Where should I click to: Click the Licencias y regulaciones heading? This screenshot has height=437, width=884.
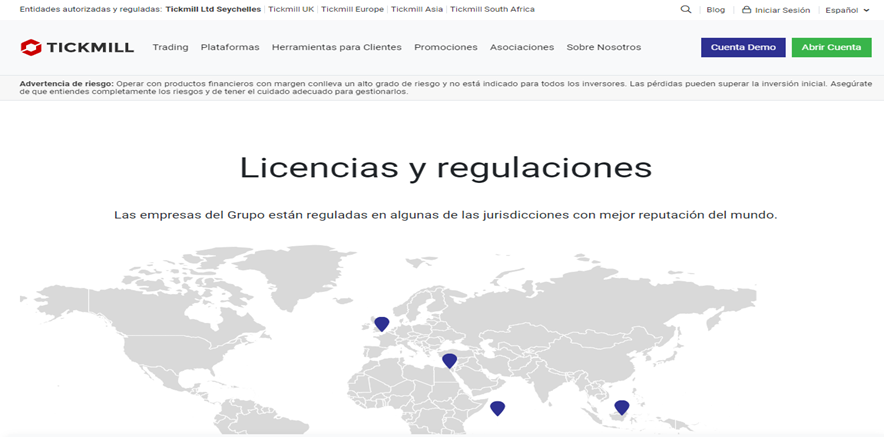tap(446, 168)
